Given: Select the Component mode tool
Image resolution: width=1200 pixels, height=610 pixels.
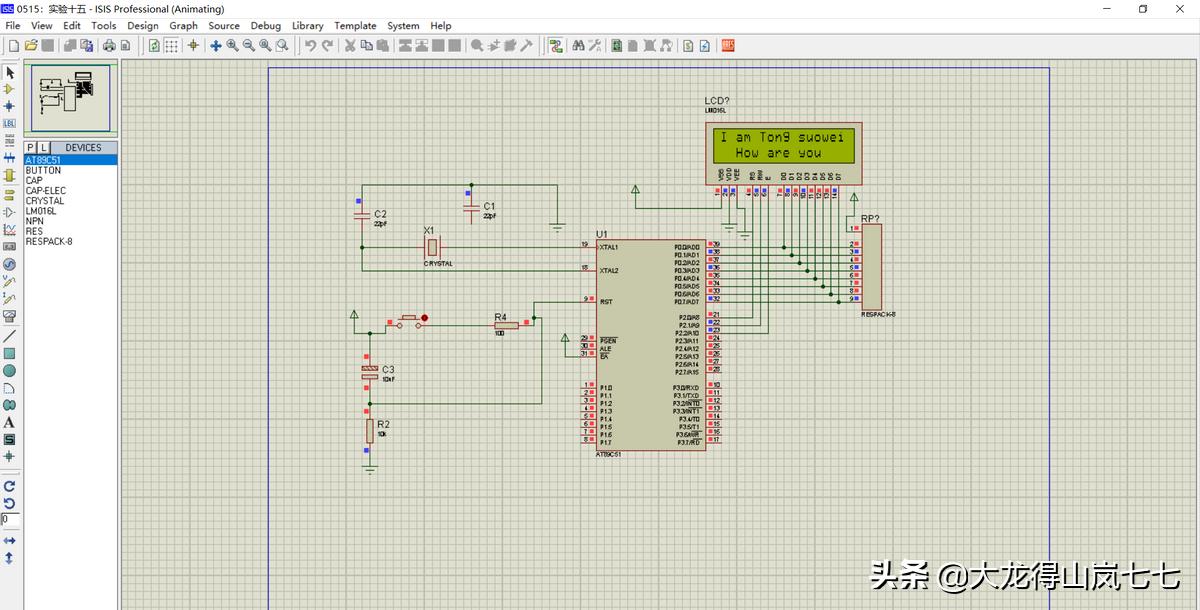Looking at the screenshot, I should [9, 89].
